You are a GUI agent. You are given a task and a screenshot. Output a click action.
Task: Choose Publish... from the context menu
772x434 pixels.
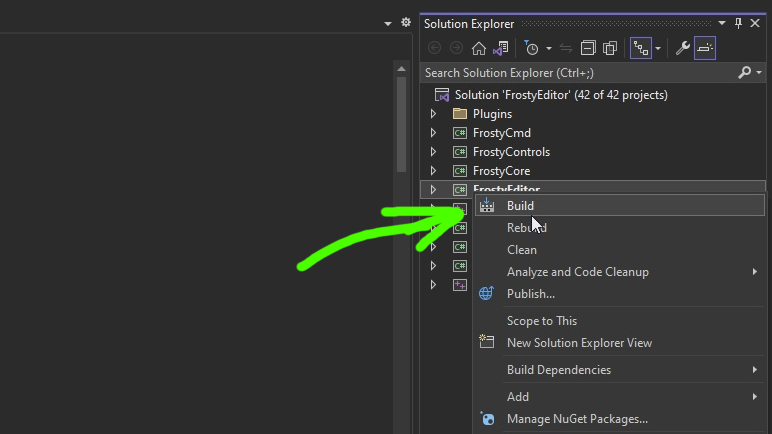(620, 294)
